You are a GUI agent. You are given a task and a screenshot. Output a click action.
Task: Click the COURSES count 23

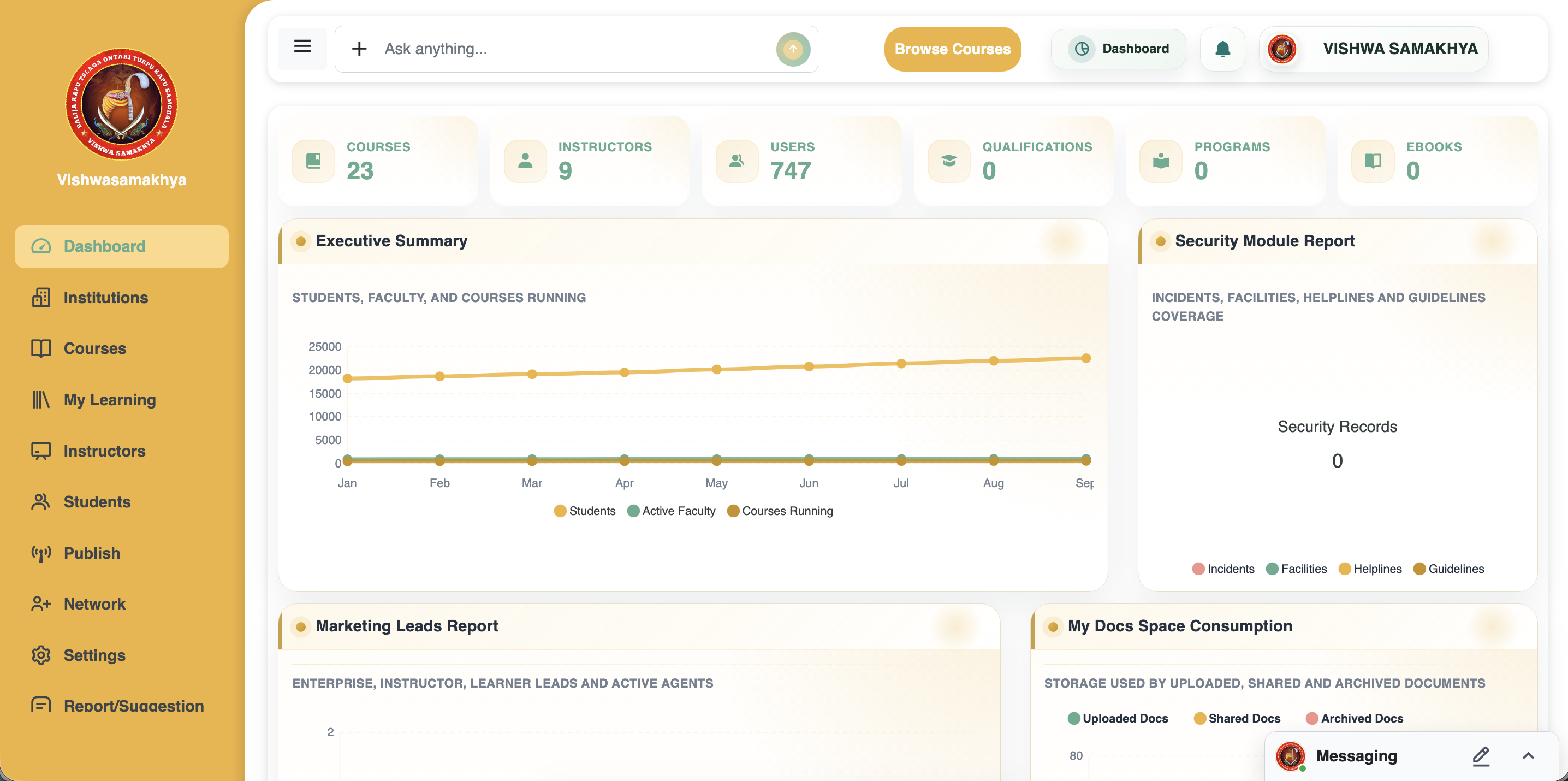point(360,170)
